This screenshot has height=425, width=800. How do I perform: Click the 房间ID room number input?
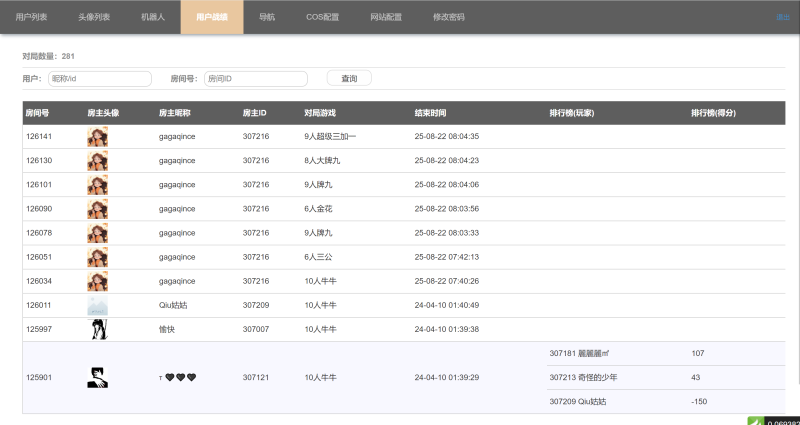[256, 78]
